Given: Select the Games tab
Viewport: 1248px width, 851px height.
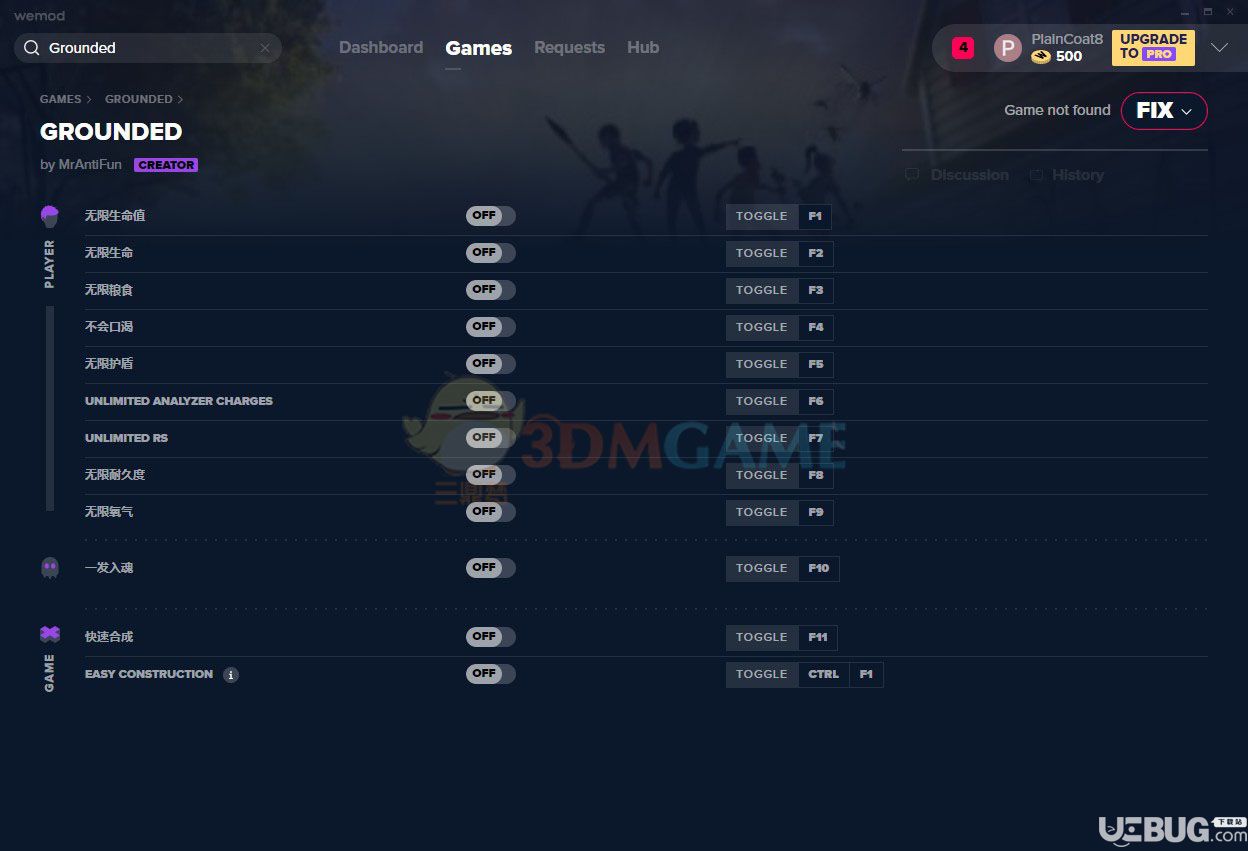Looking at the screenshot, I should [479, 48].
